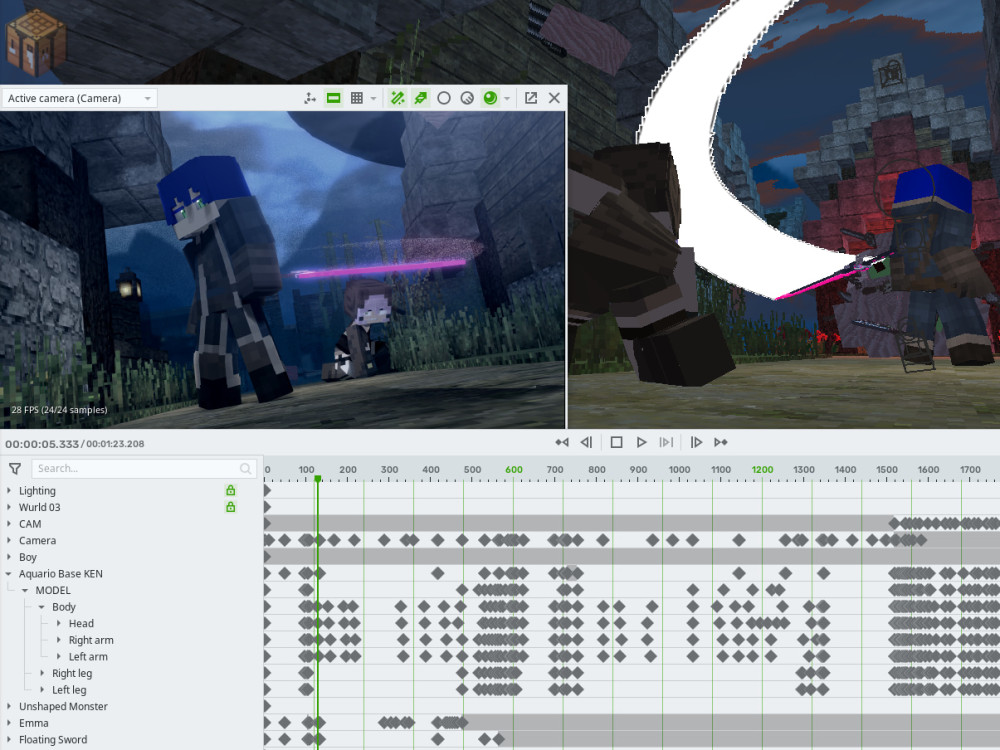Unlock the padlock on Wurld 03
The width and height of the screenshot is (1000, 750).
(230, 507)
